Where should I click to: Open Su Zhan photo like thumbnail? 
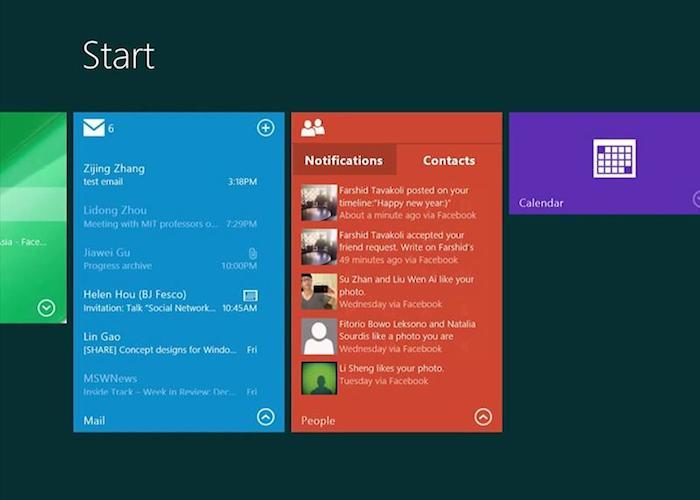pos(319,292)
